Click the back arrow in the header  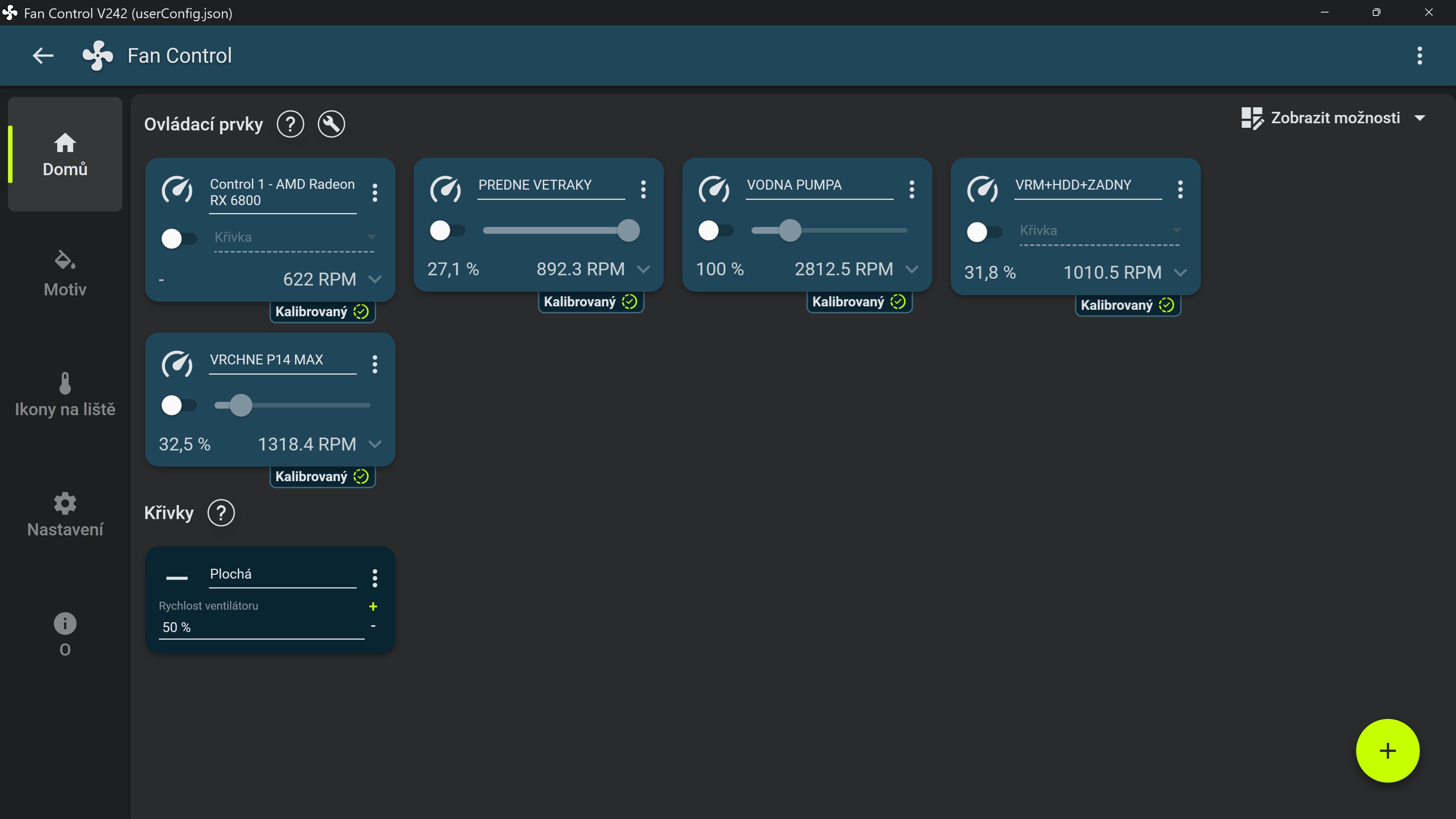click(x=43, y=55)
